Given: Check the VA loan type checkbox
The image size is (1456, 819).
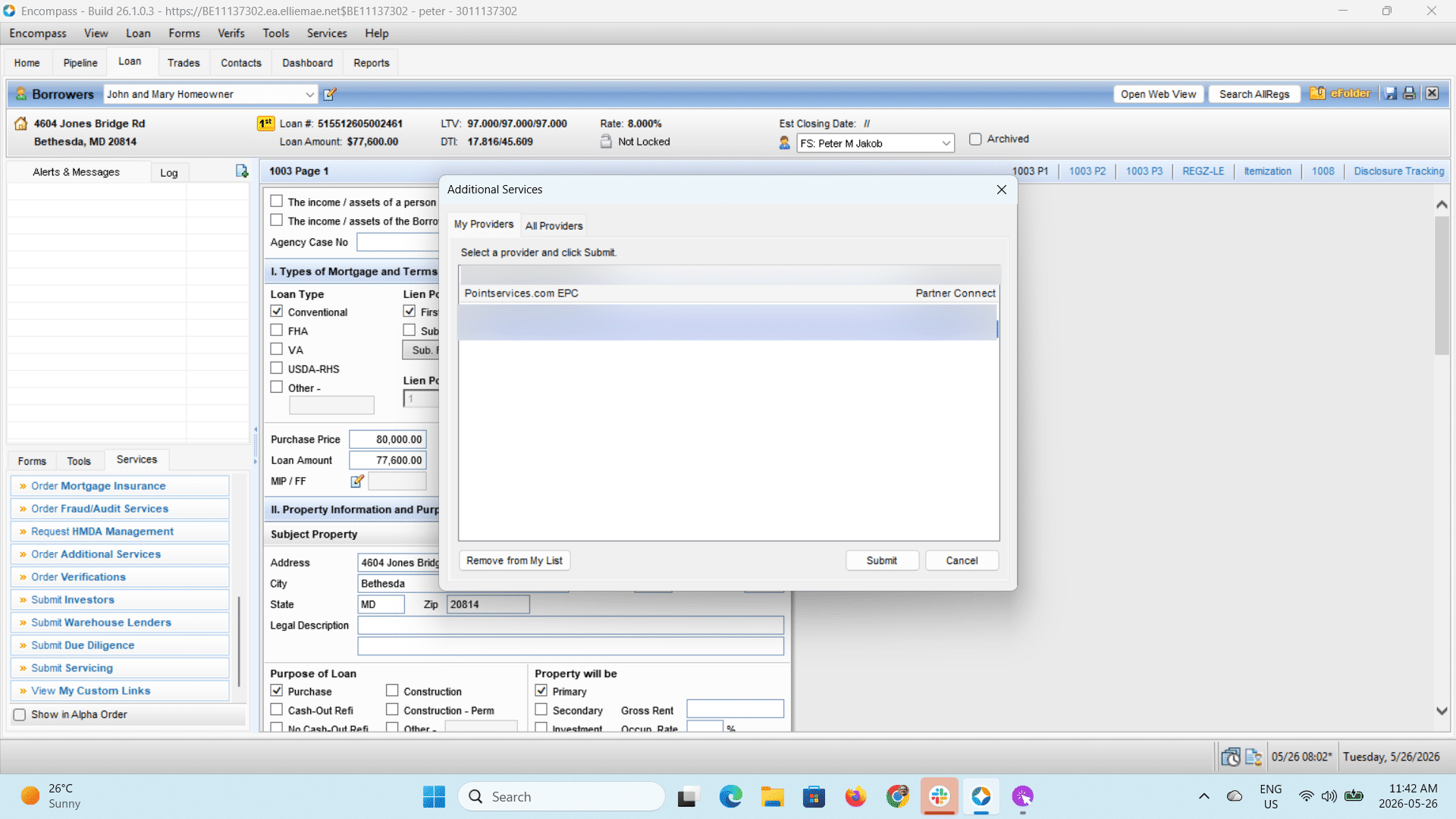Looking at the screenshot, I should pos(277,350).
